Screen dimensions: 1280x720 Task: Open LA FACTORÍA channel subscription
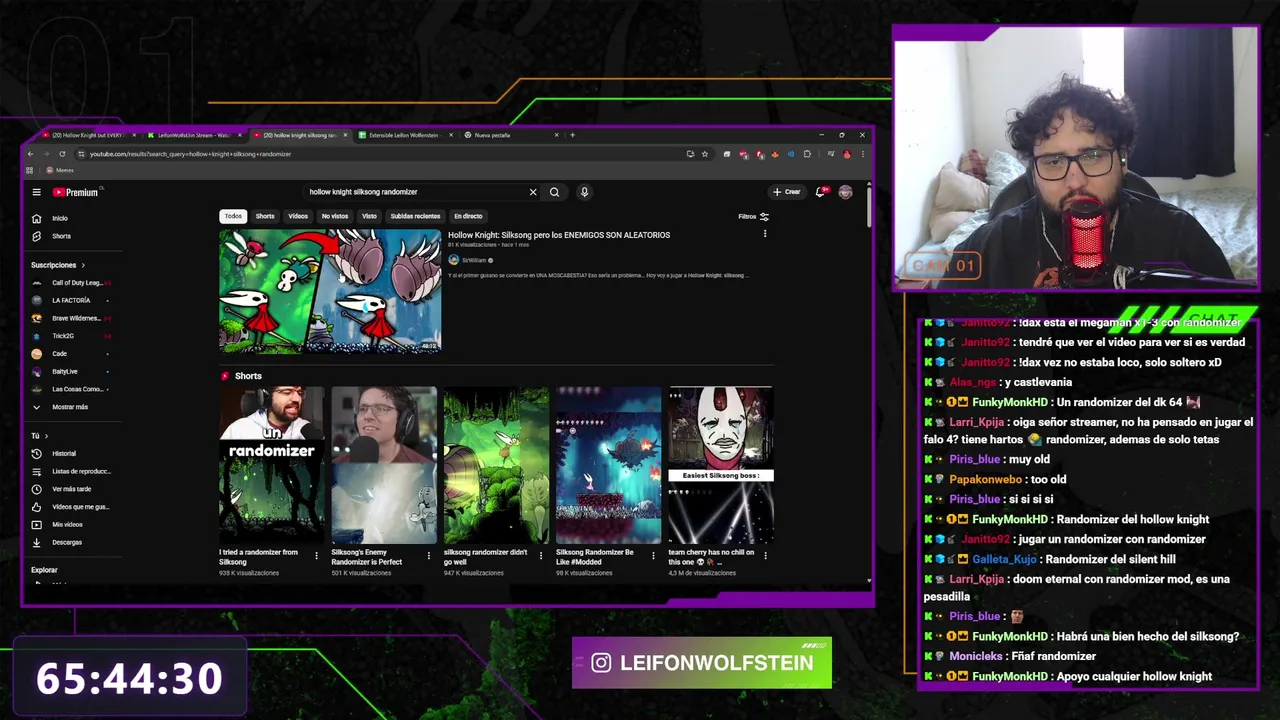70,300
